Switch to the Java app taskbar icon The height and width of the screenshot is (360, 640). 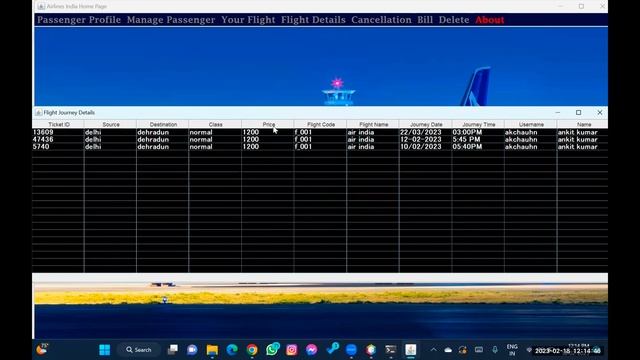pos(411,350)
